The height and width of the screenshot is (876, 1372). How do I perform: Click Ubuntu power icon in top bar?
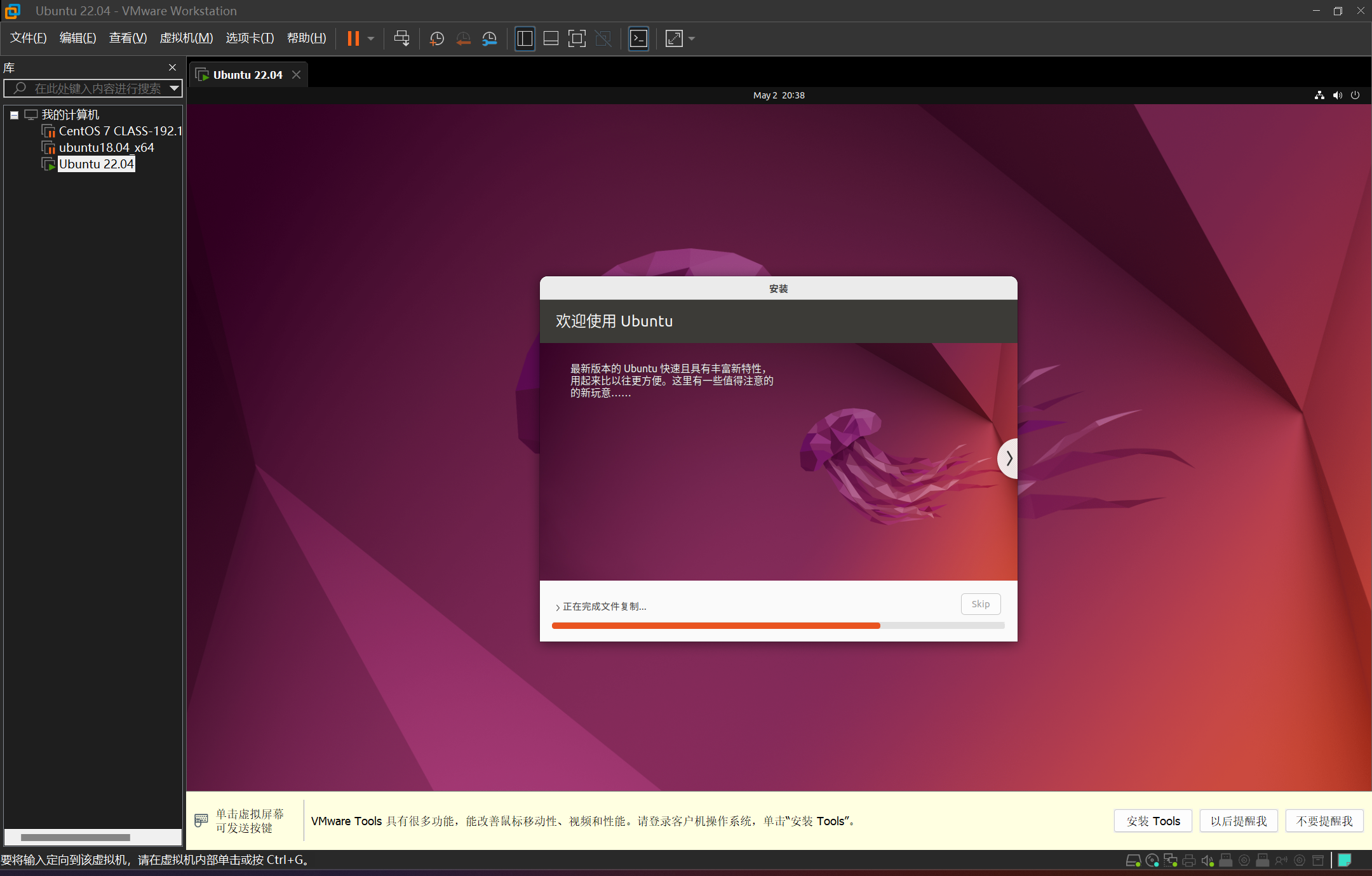[1355, 95]
